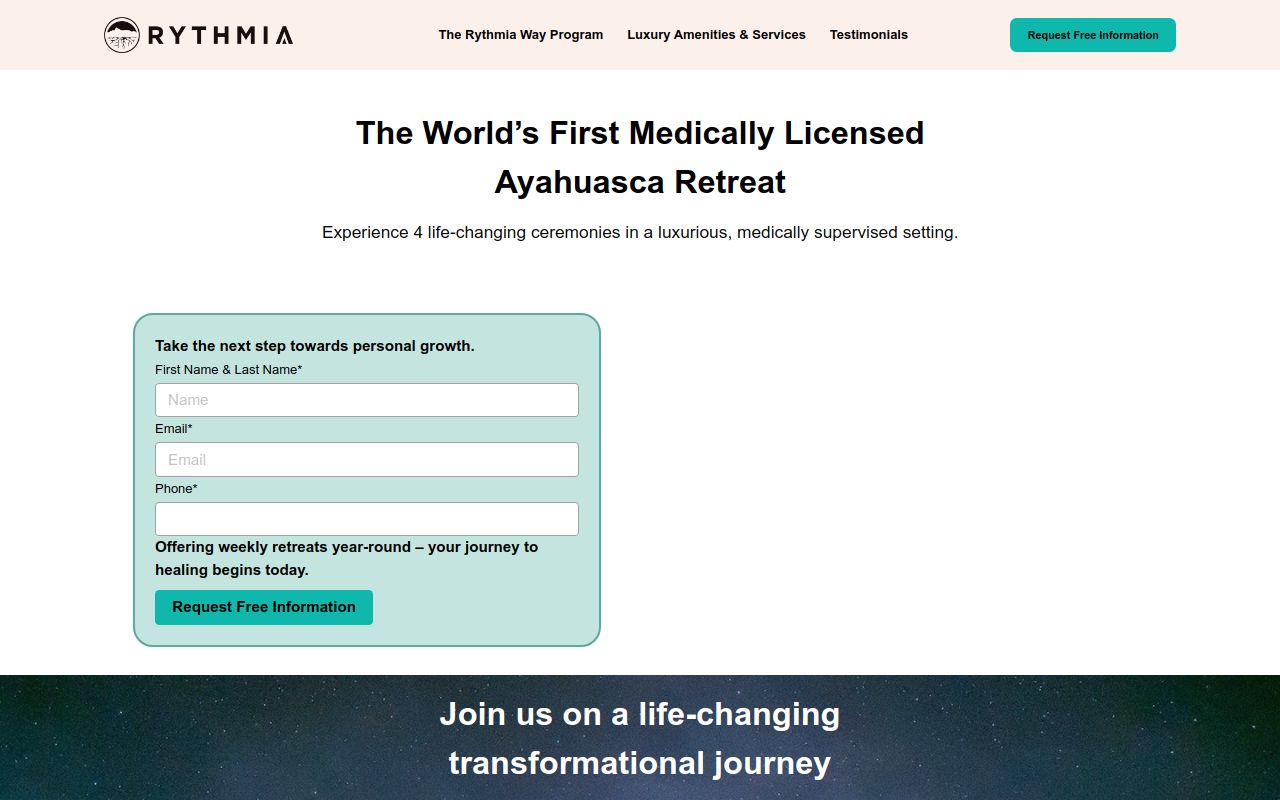This screenshot has width=1280, height=800.
Task: Click the Rythmia tree logo icon
Action: pos(122,35)
